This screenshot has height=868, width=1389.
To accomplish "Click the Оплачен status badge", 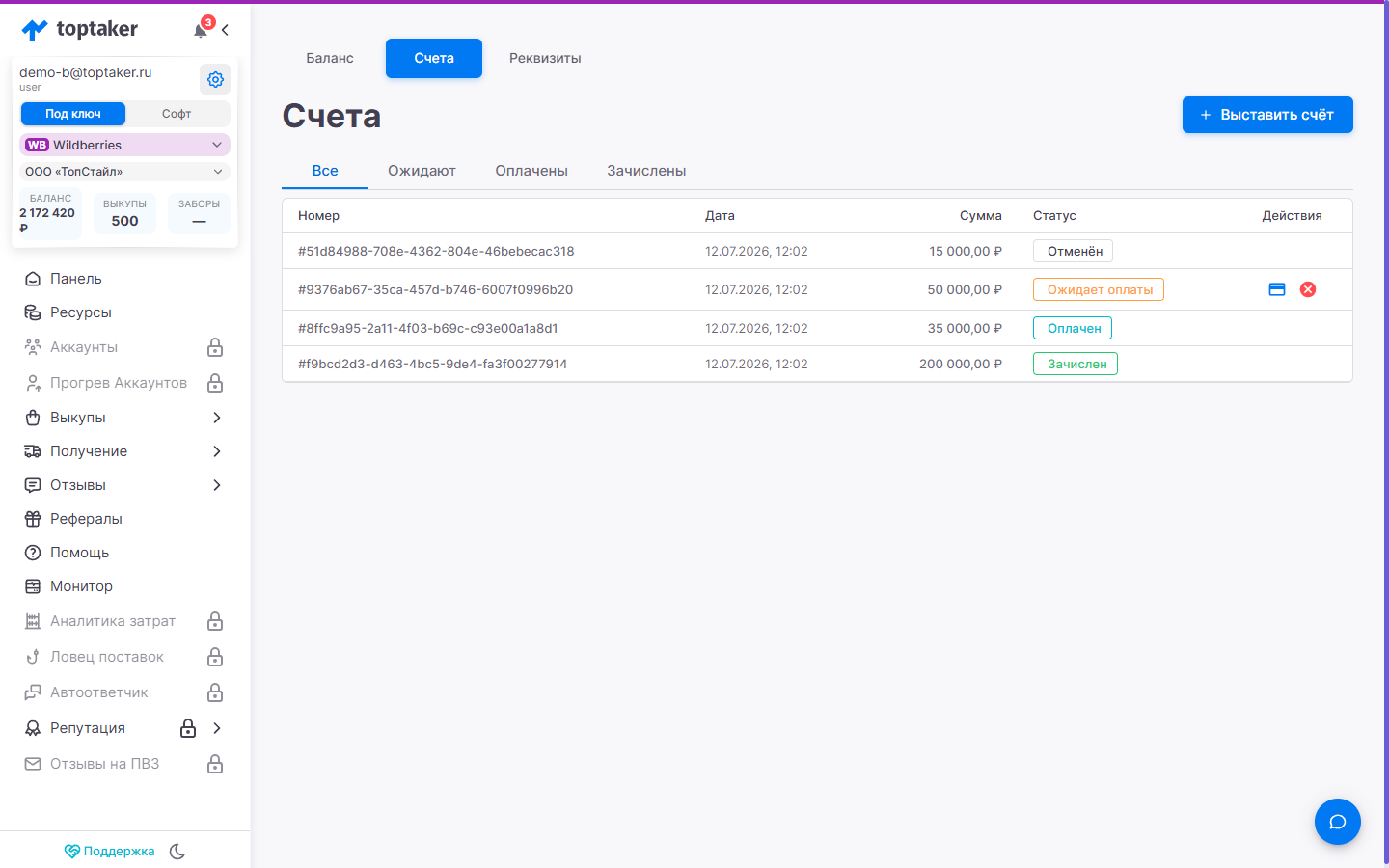I will 1073,328.
